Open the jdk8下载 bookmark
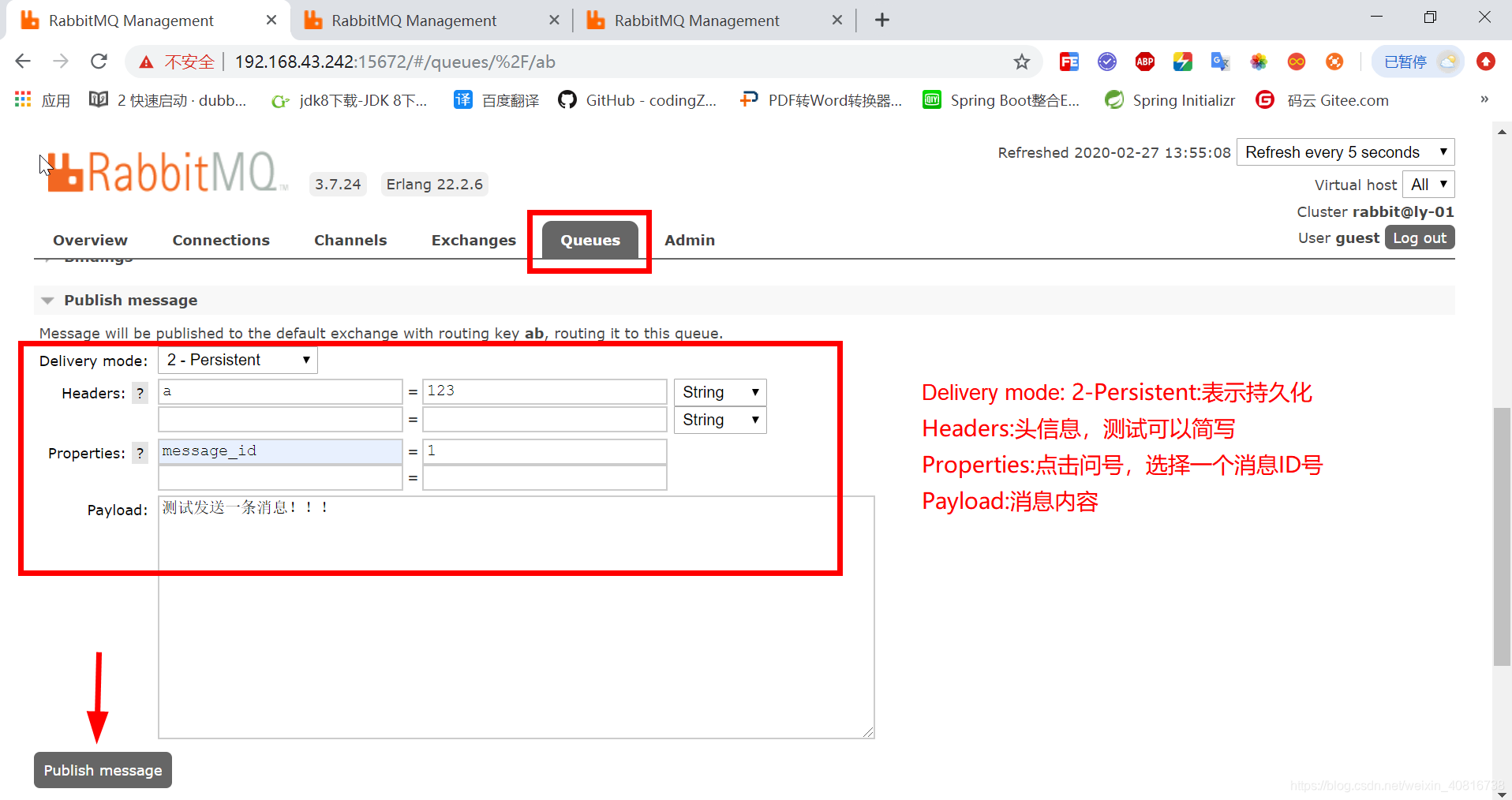The height and width of the screenshot is (800, 1512). click(x=350, y=100)
